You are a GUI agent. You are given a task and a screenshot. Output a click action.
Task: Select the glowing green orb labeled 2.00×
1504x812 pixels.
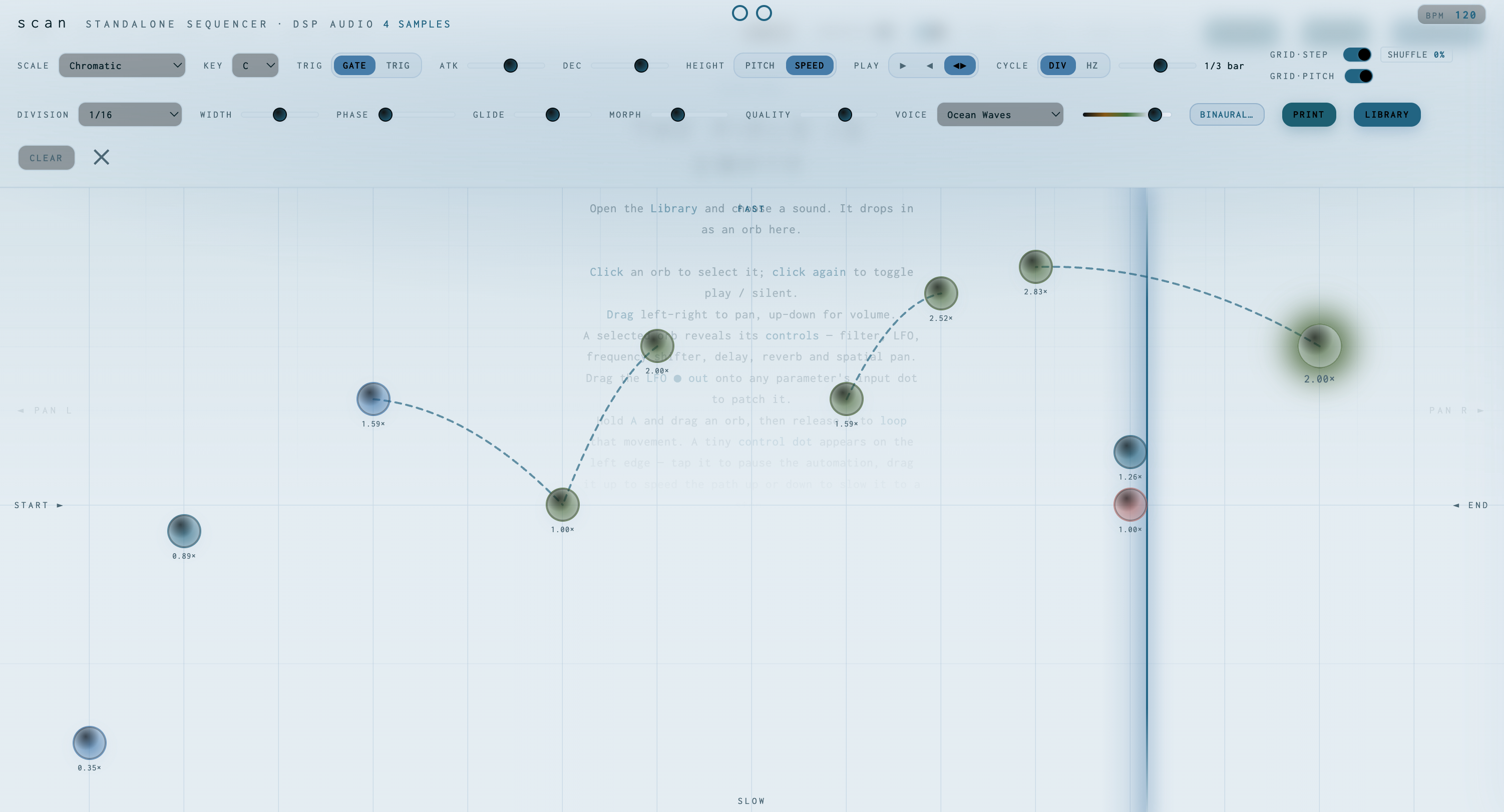[1319, 345]
